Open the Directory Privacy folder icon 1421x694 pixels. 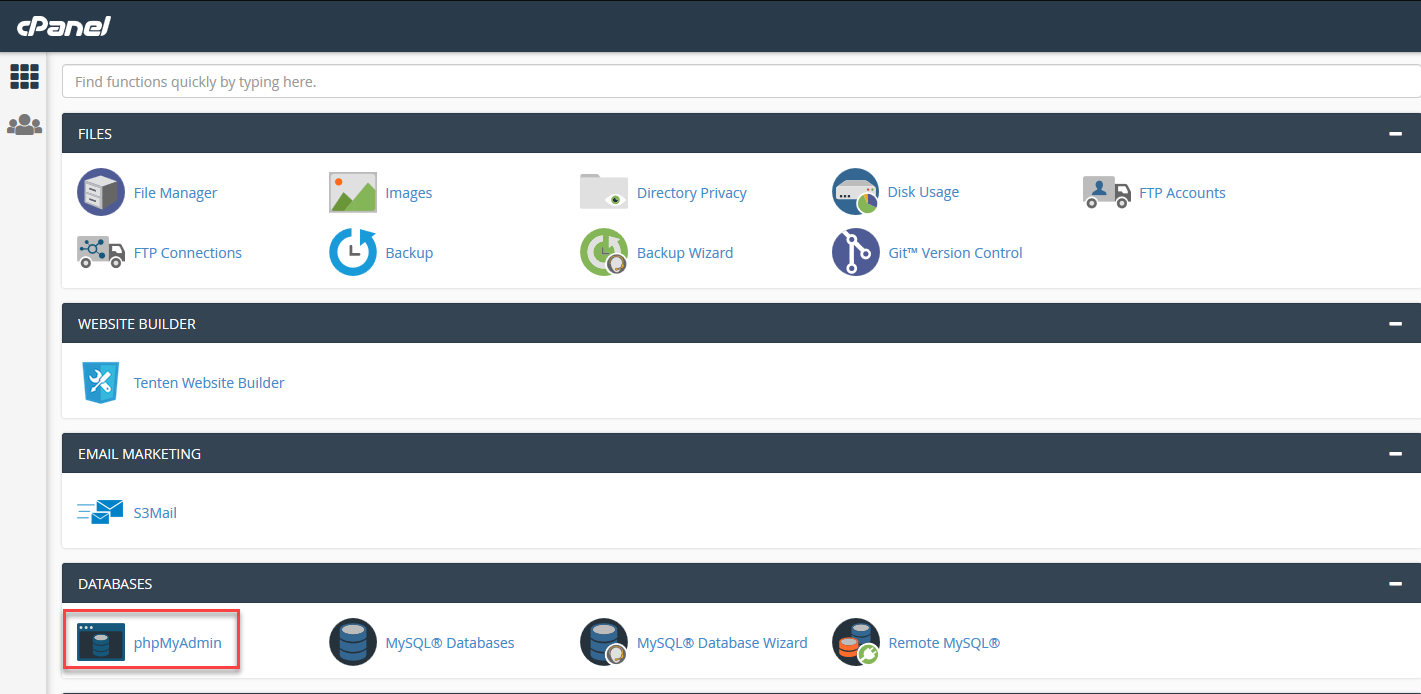(x=604, y=191)
